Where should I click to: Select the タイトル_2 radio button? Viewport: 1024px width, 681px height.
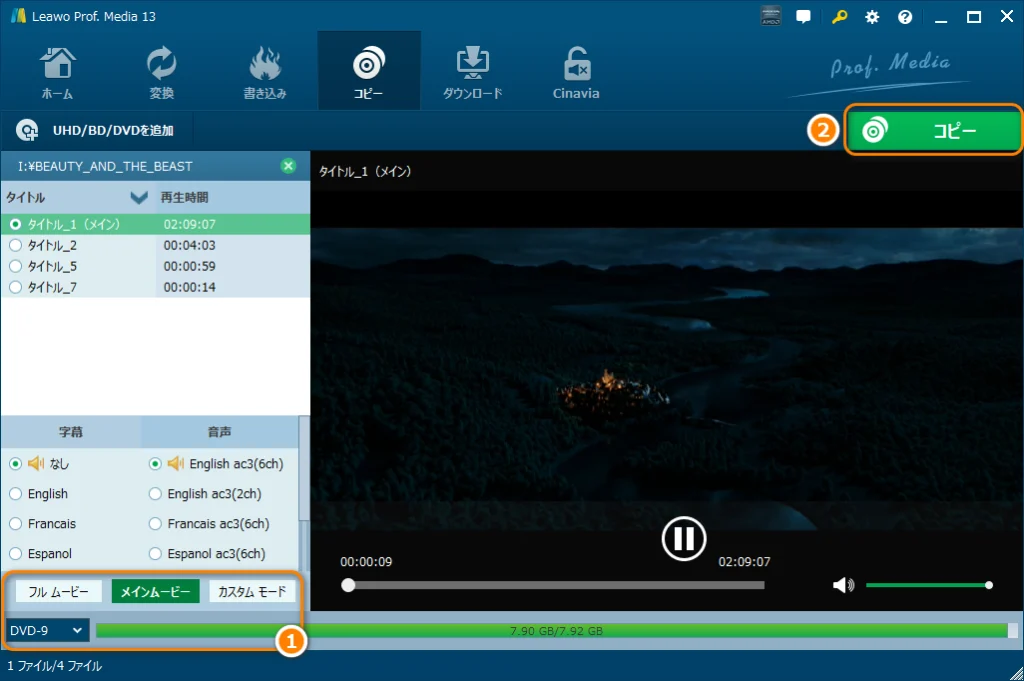tap(15, 245)
